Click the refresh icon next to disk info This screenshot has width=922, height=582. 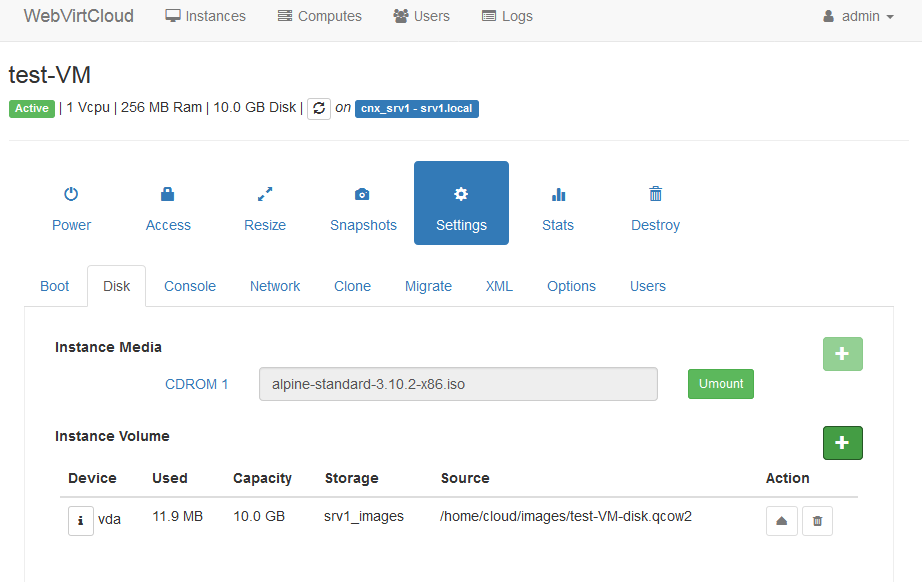(x=319, y=108)
